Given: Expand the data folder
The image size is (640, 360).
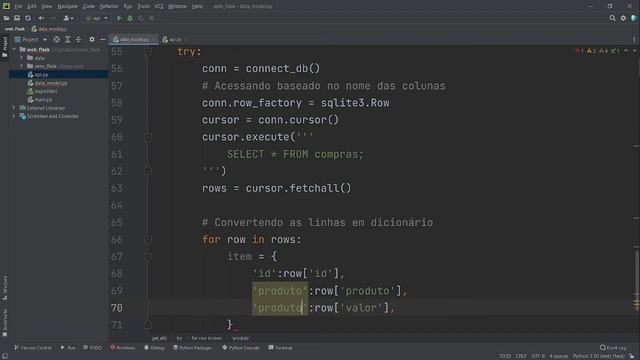Looking at the screenshot, I should click(22, 58).
